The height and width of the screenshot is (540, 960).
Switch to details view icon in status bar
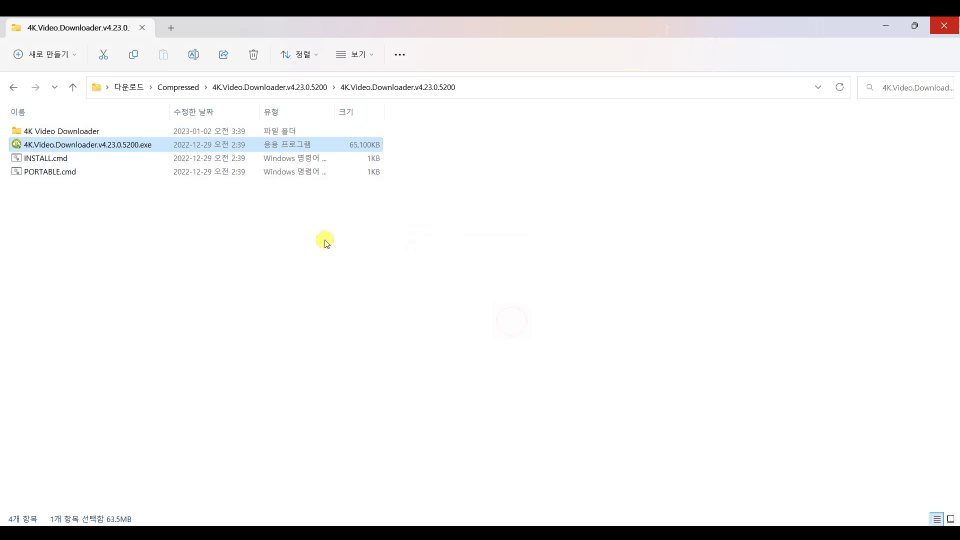pyautogui.click(x=937, y=519)
